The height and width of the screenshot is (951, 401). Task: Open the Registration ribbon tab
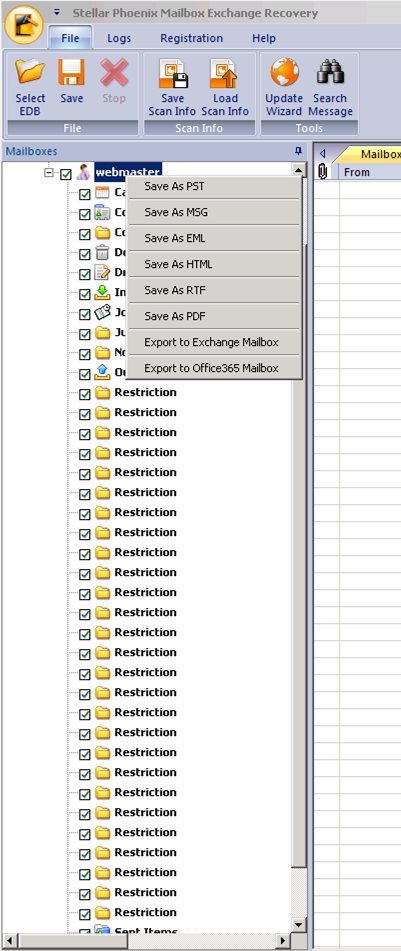[x=192, y=38]
